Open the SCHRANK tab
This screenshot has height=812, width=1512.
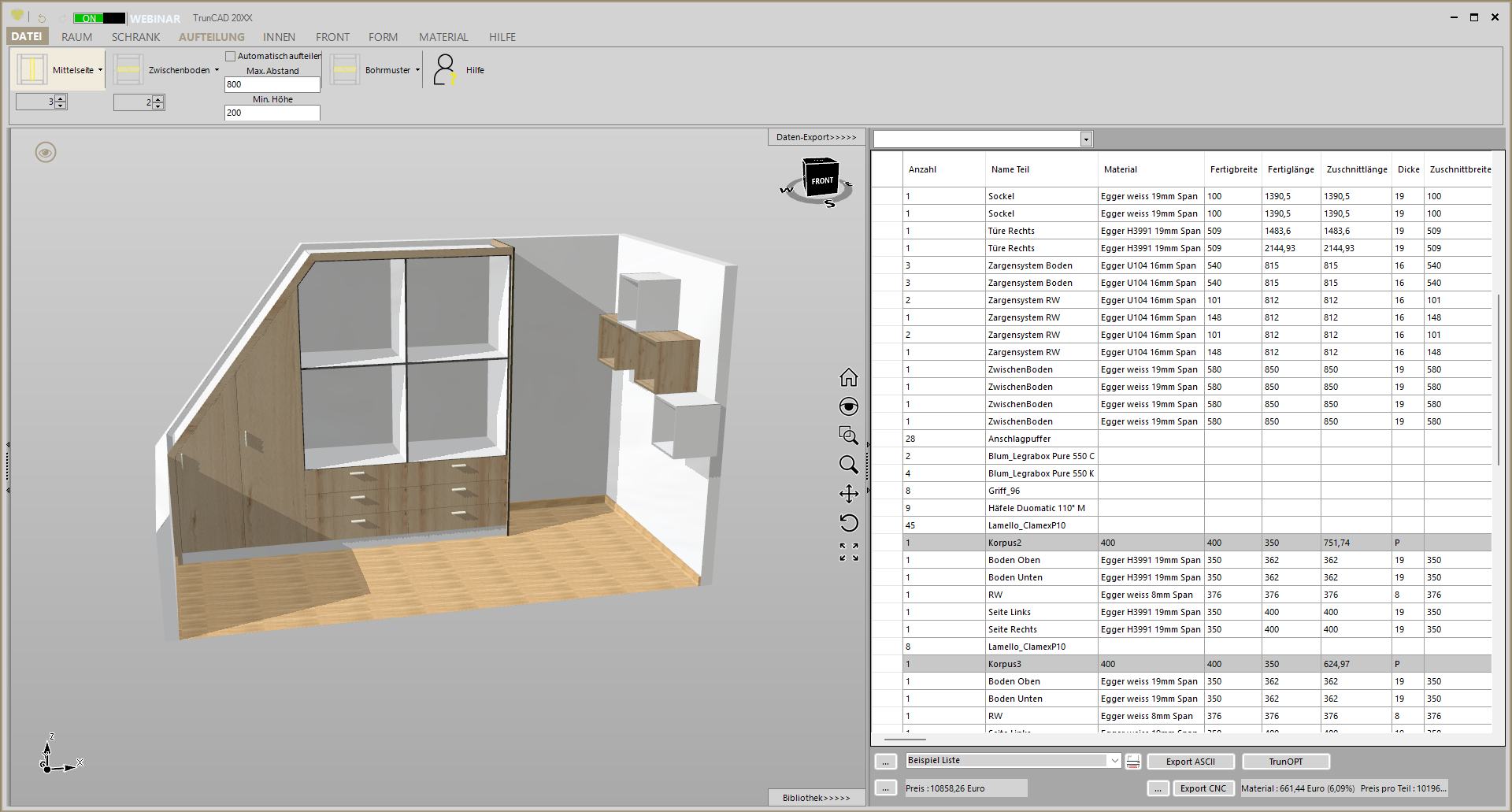coord(135,37)
